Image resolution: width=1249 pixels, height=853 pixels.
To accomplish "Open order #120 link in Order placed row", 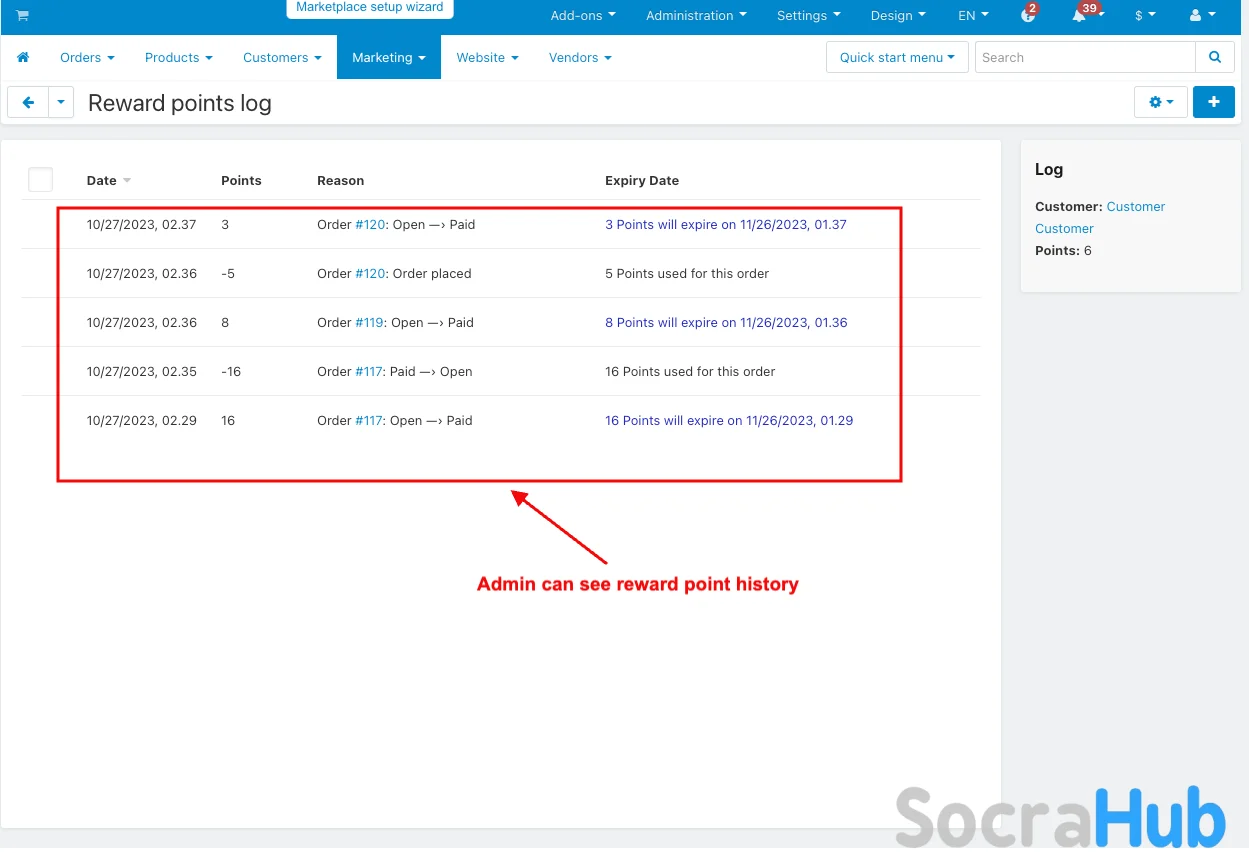I will point(370,274).
